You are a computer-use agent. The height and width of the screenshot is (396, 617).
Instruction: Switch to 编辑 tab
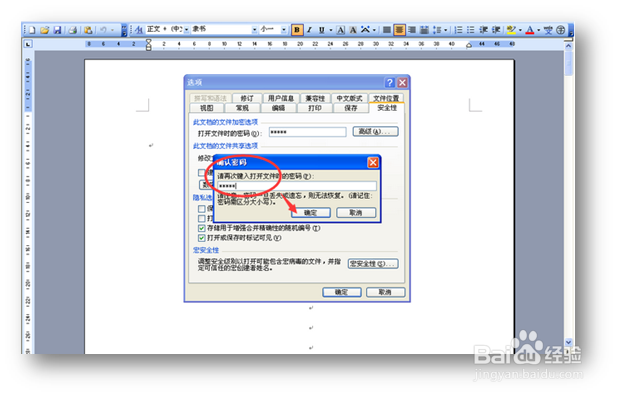tap(278, 108)
